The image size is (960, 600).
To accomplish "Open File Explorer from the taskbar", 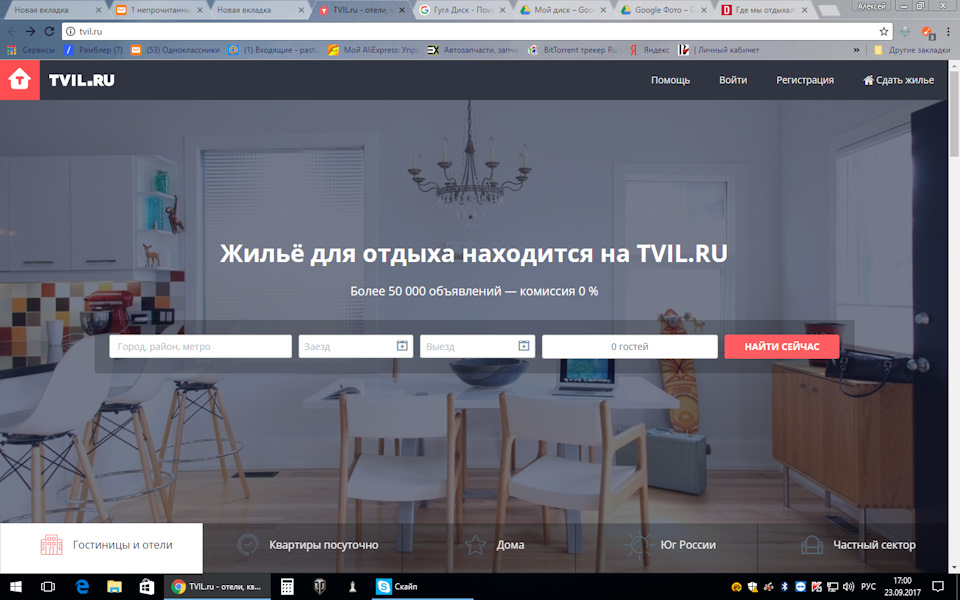I will (114, 587).
